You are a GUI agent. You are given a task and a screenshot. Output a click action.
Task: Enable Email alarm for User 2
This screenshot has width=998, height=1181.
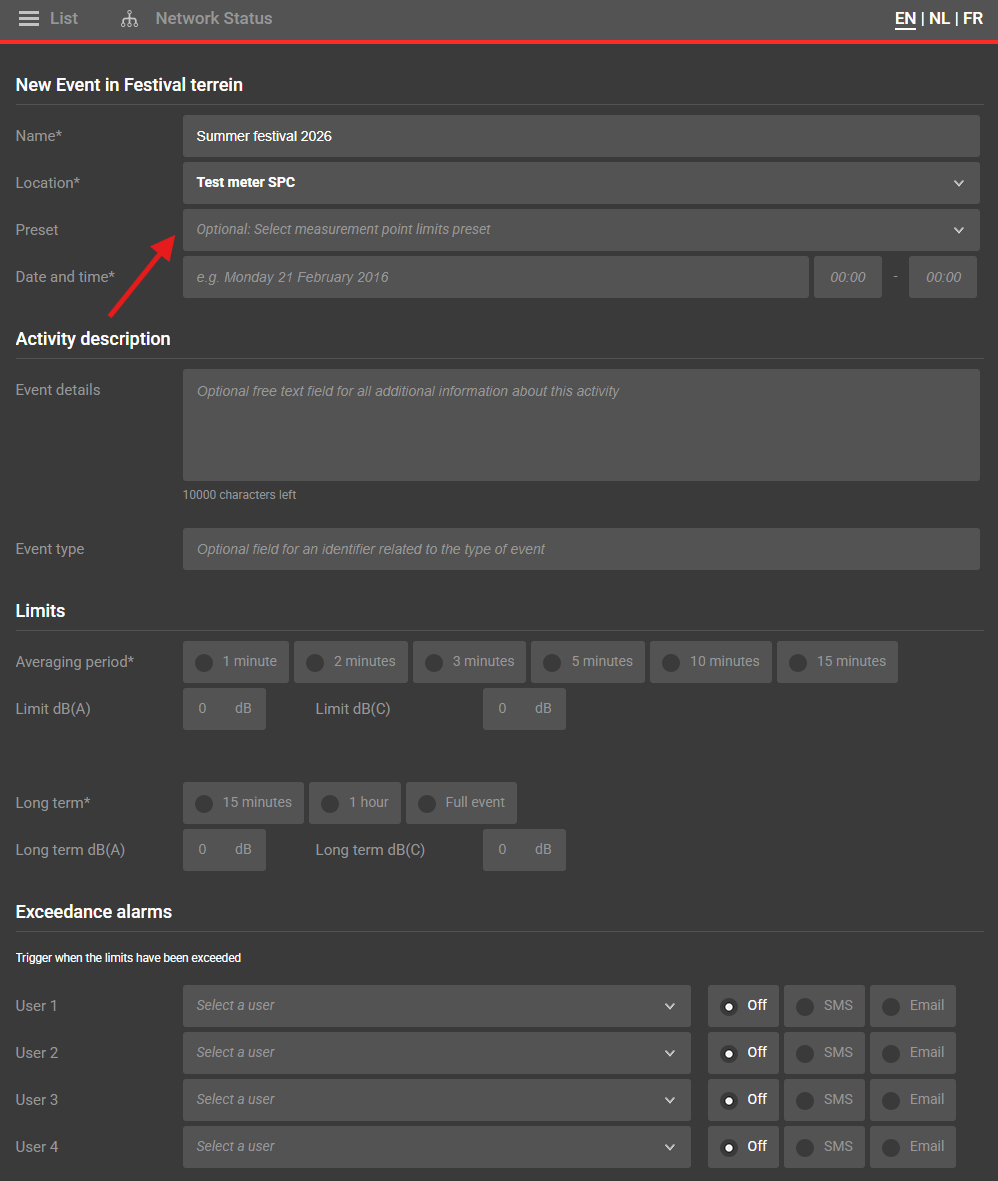pos(912,1053)
